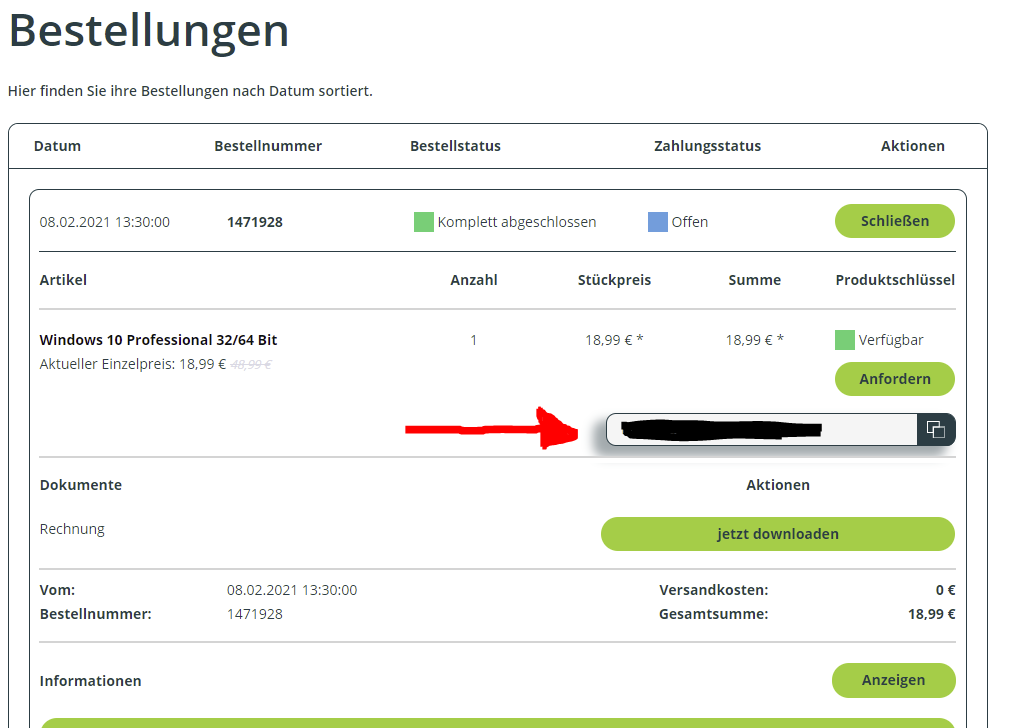Click the Gesamtsumme: label
Viewport: 1017px width, 728px height.
713,614
